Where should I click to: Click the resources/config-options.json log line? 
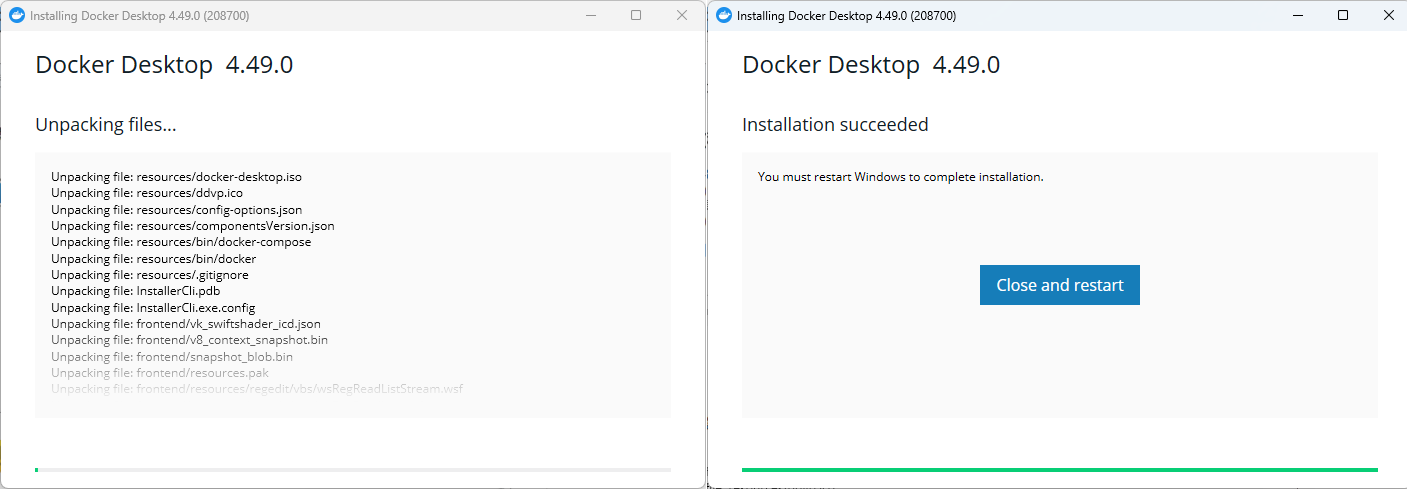click(177, 210)
